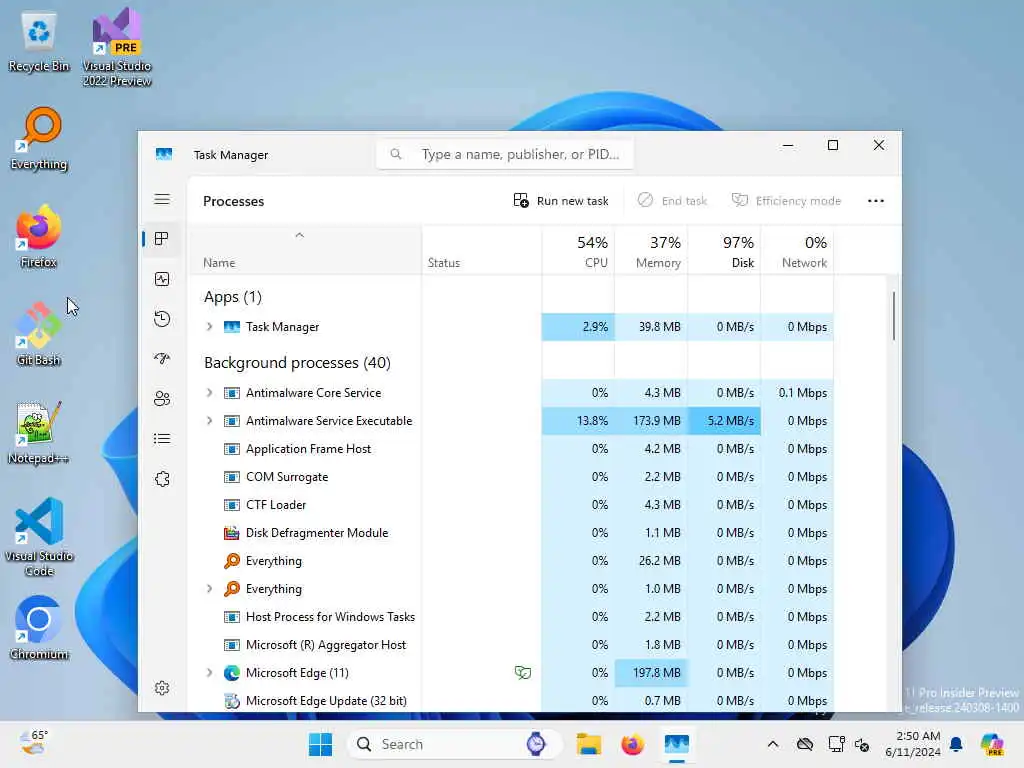Click Efficiency mode leaf icon on Microsoft Edge row
This screenshot has height=768, width=1024.
click(x=522, y=673)
